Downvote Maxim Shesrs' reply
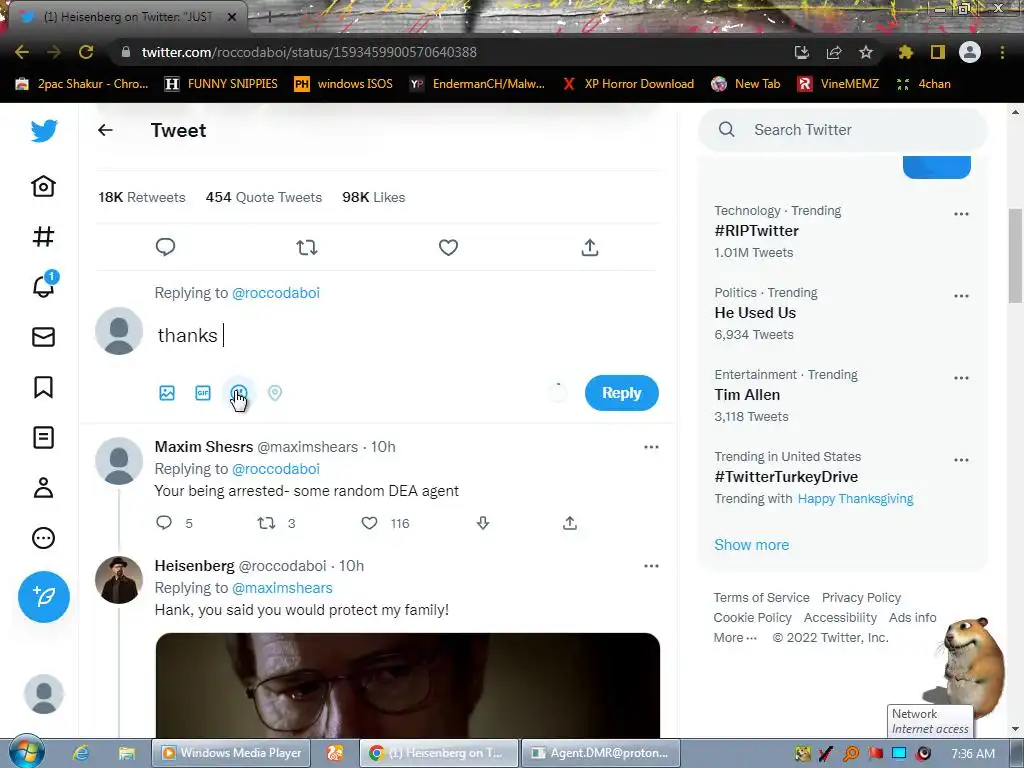Viewport: 1024px width, 768px height. (x=483, y=522)
